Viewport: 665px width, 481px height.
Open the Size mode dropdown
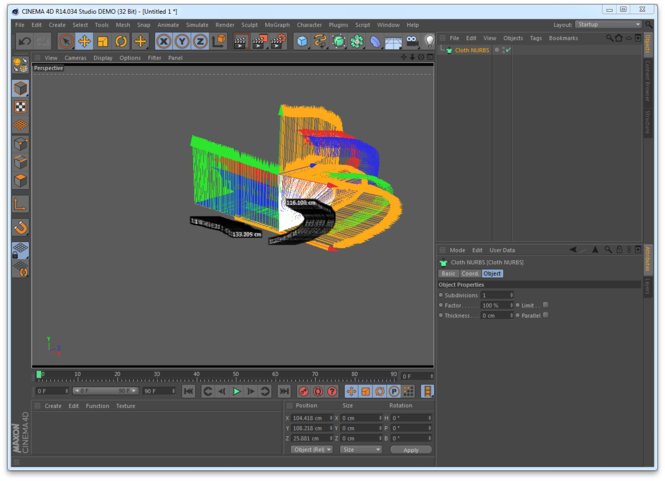pyautogui.click(x=360, y=450)
